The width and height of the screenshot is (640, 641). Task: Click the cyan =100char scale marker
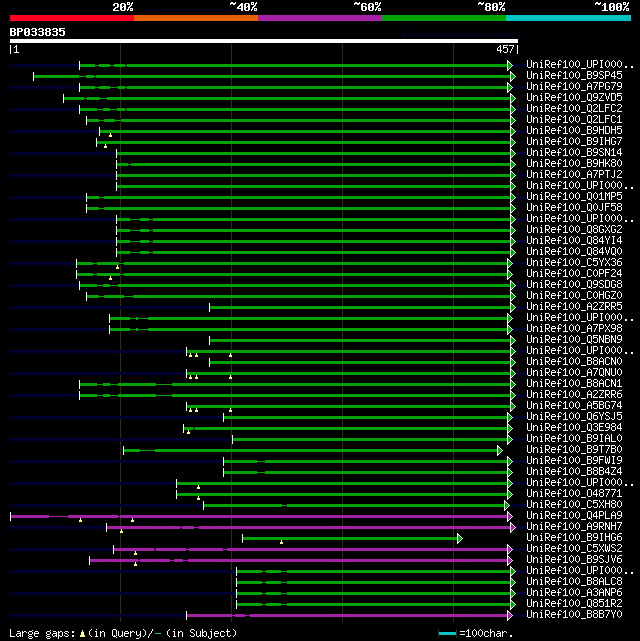pyautogui.click(x=447, y=634)
